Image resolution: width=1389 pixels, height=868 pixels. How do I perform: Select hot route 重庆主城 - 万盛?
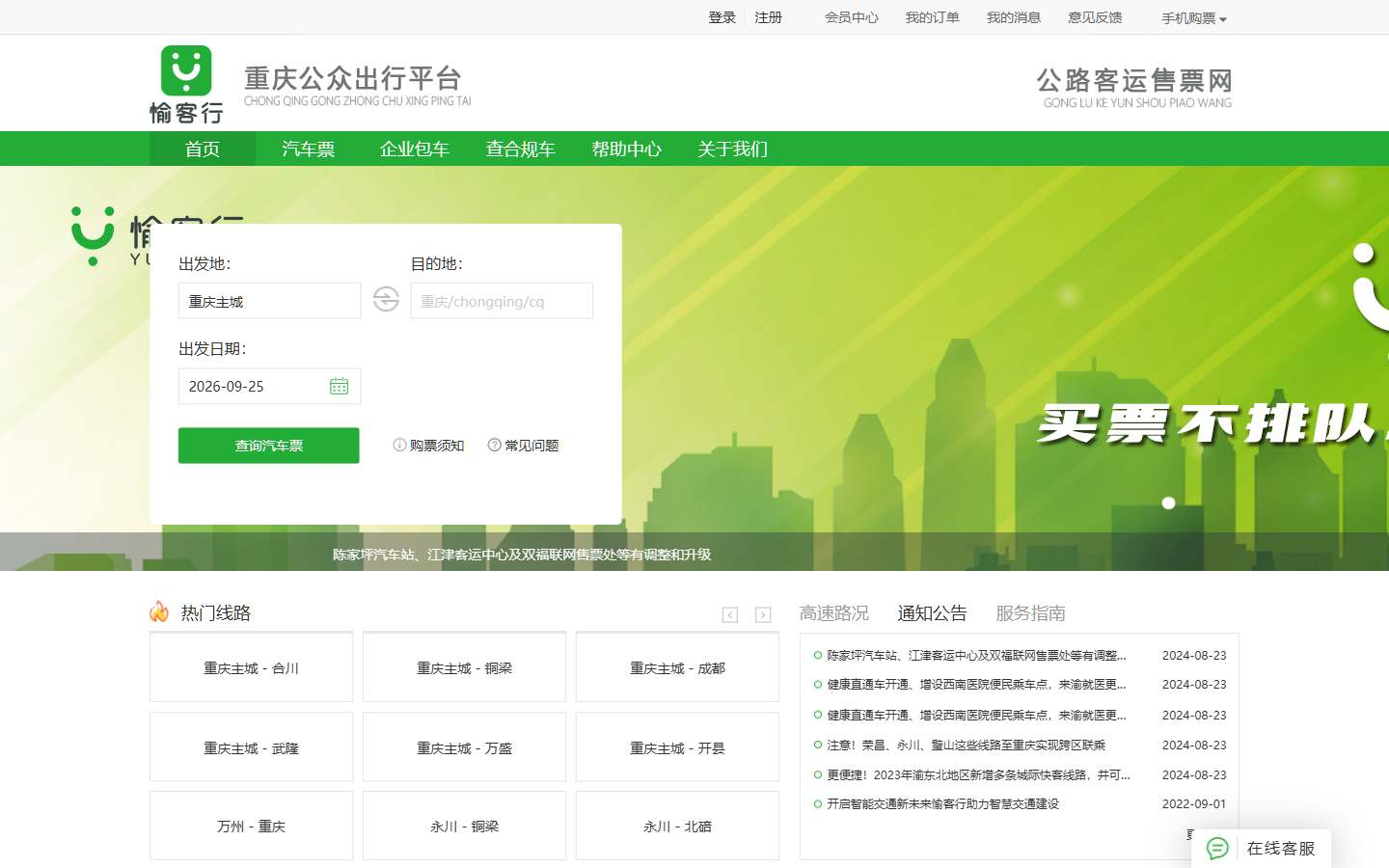click(x=464, y=747)
